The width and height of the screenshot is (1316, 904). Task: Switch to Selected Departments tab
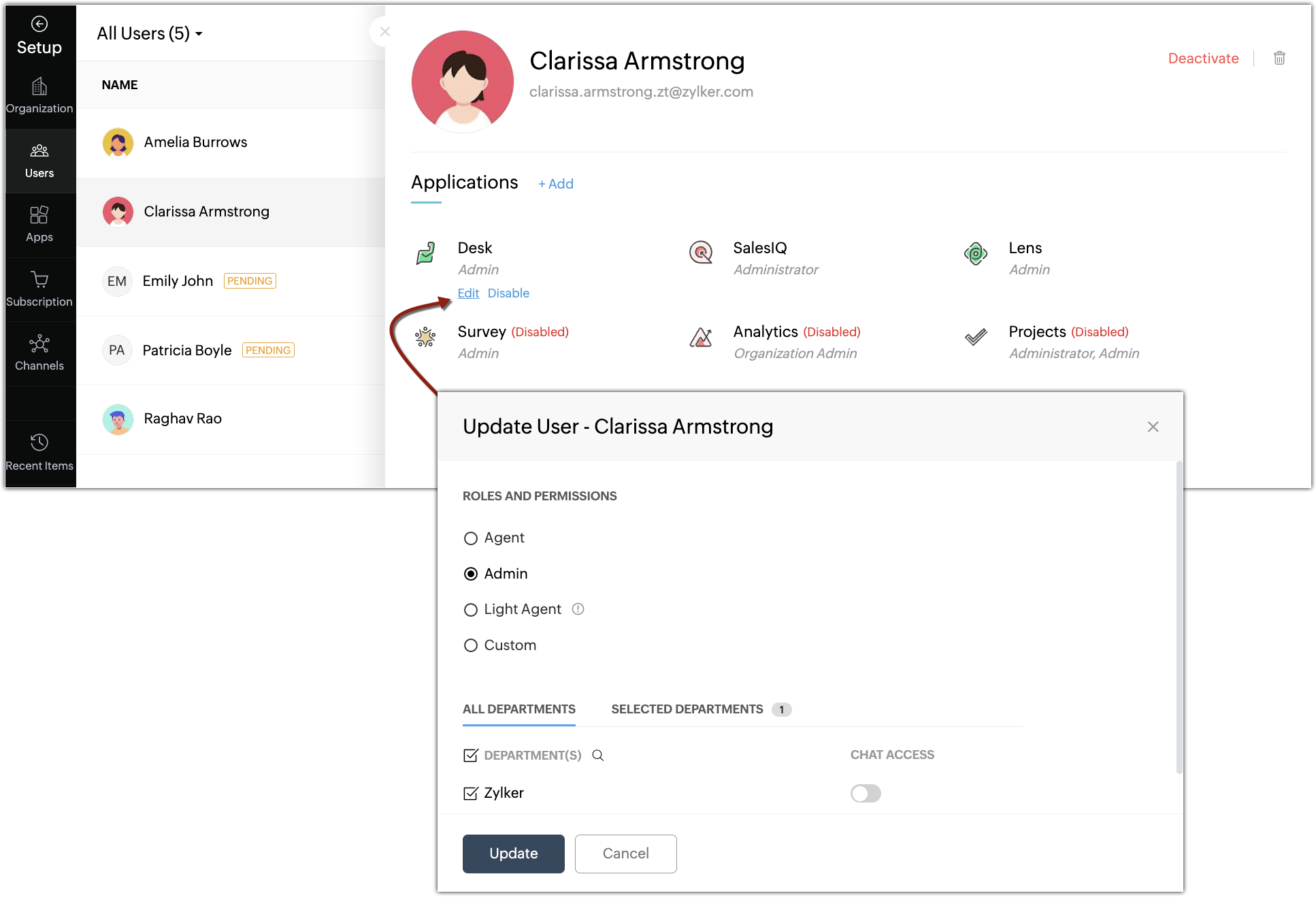(x=687, y=709)
